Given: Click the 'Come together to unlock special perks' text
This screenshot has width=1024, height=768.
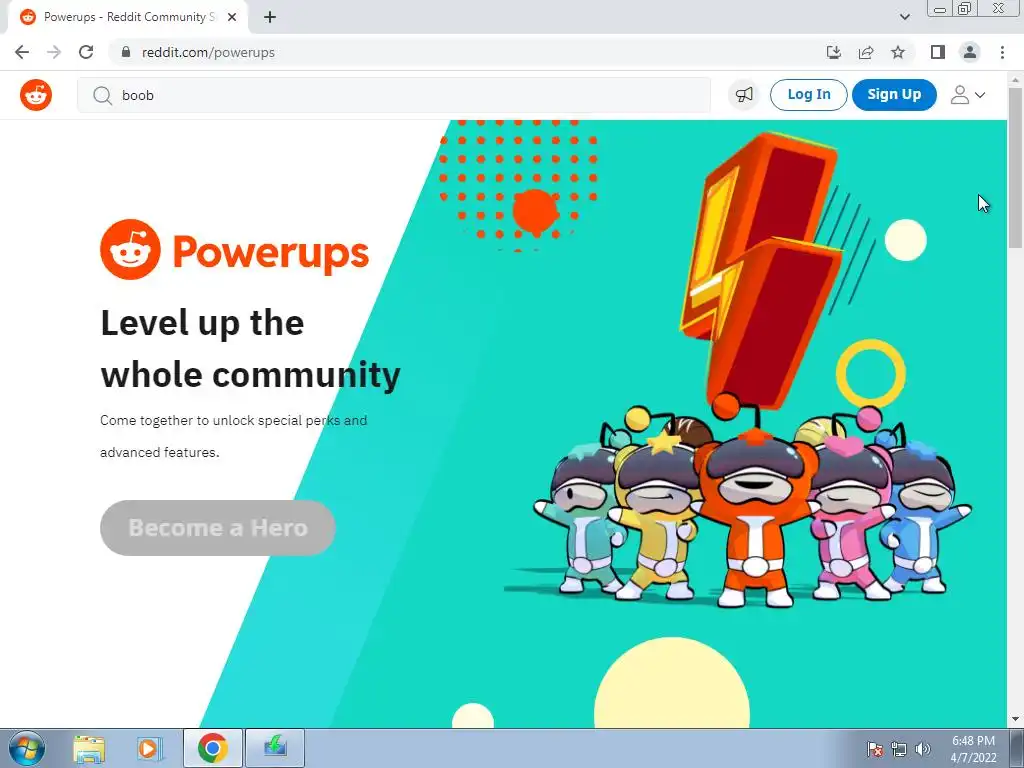Looking at the screenshot, I should [233, 436].
